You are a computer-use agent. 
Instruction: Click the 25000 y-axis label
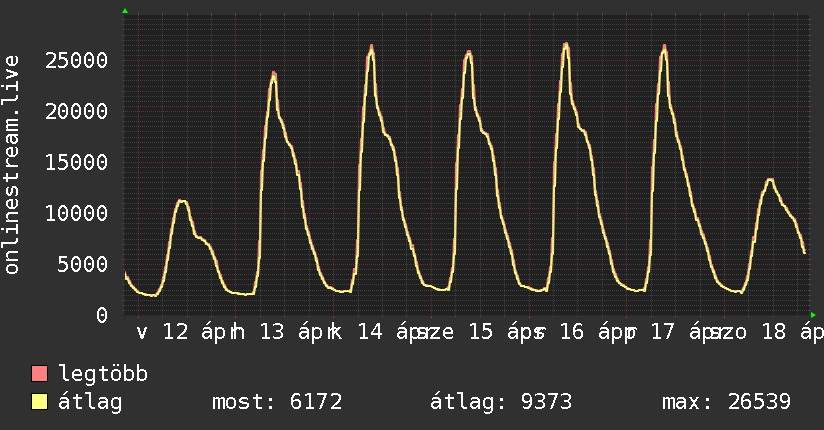point(77,60)
